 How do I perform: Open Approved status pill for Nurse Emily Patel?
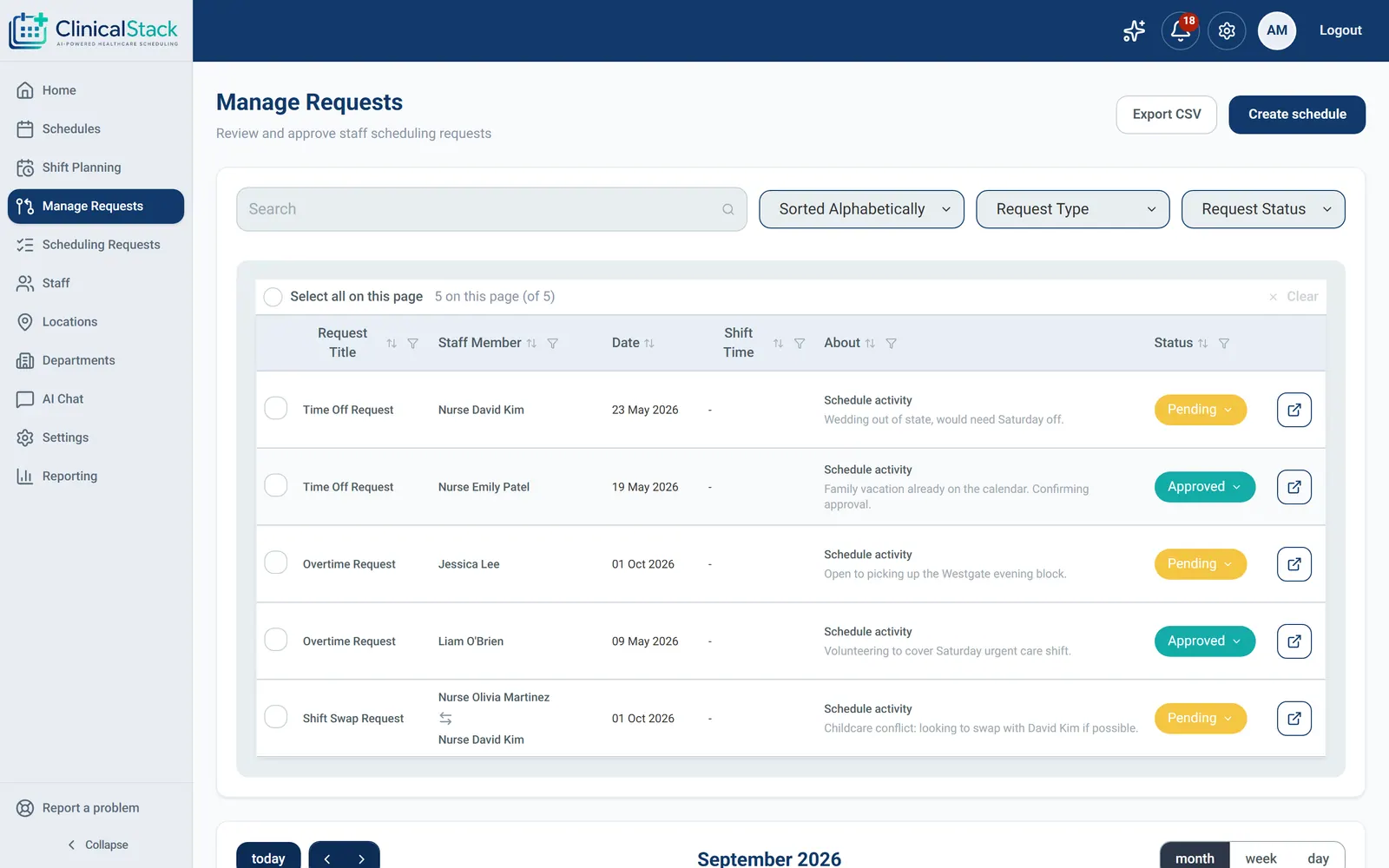(1204, 487)
